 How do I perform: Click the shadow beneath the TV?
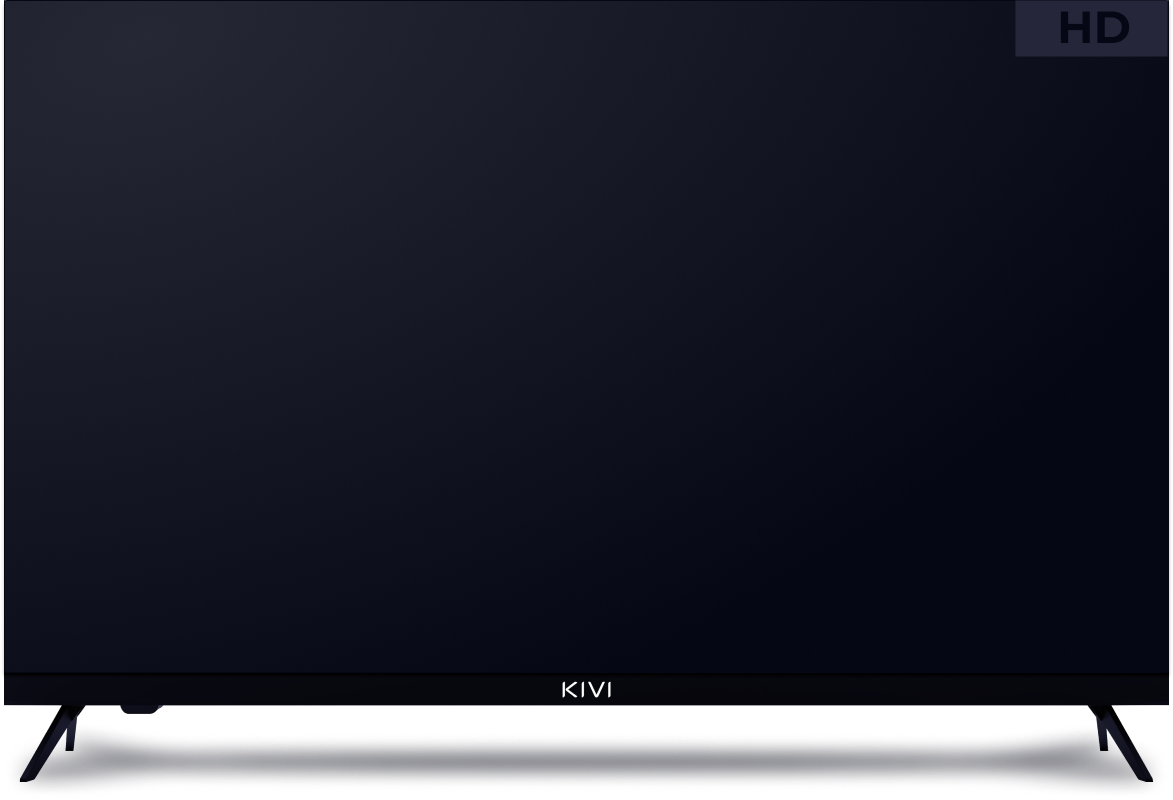tap(586, 760)
